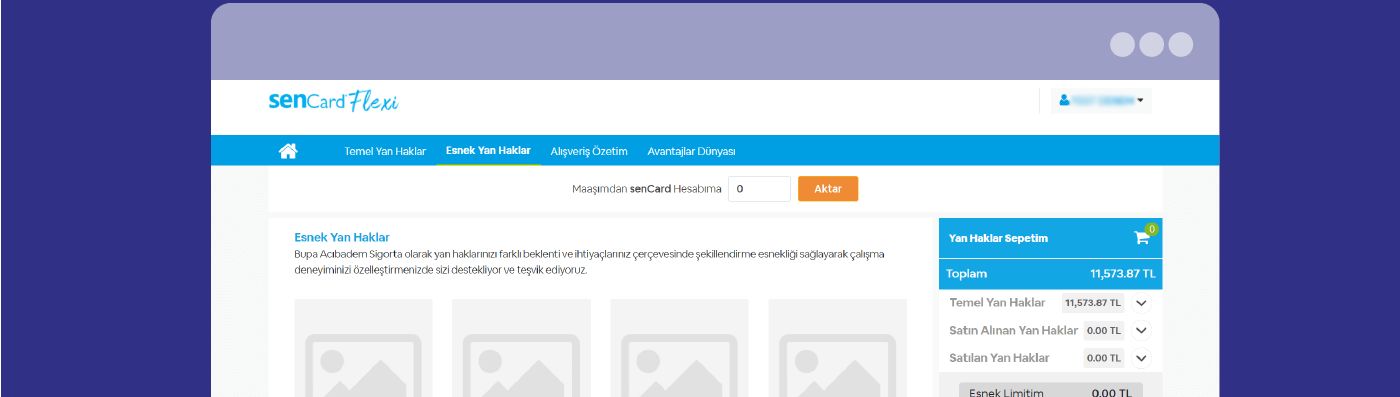
Task: Open the third benefit placeholder thumbnail
Action: tap(679, 348)
